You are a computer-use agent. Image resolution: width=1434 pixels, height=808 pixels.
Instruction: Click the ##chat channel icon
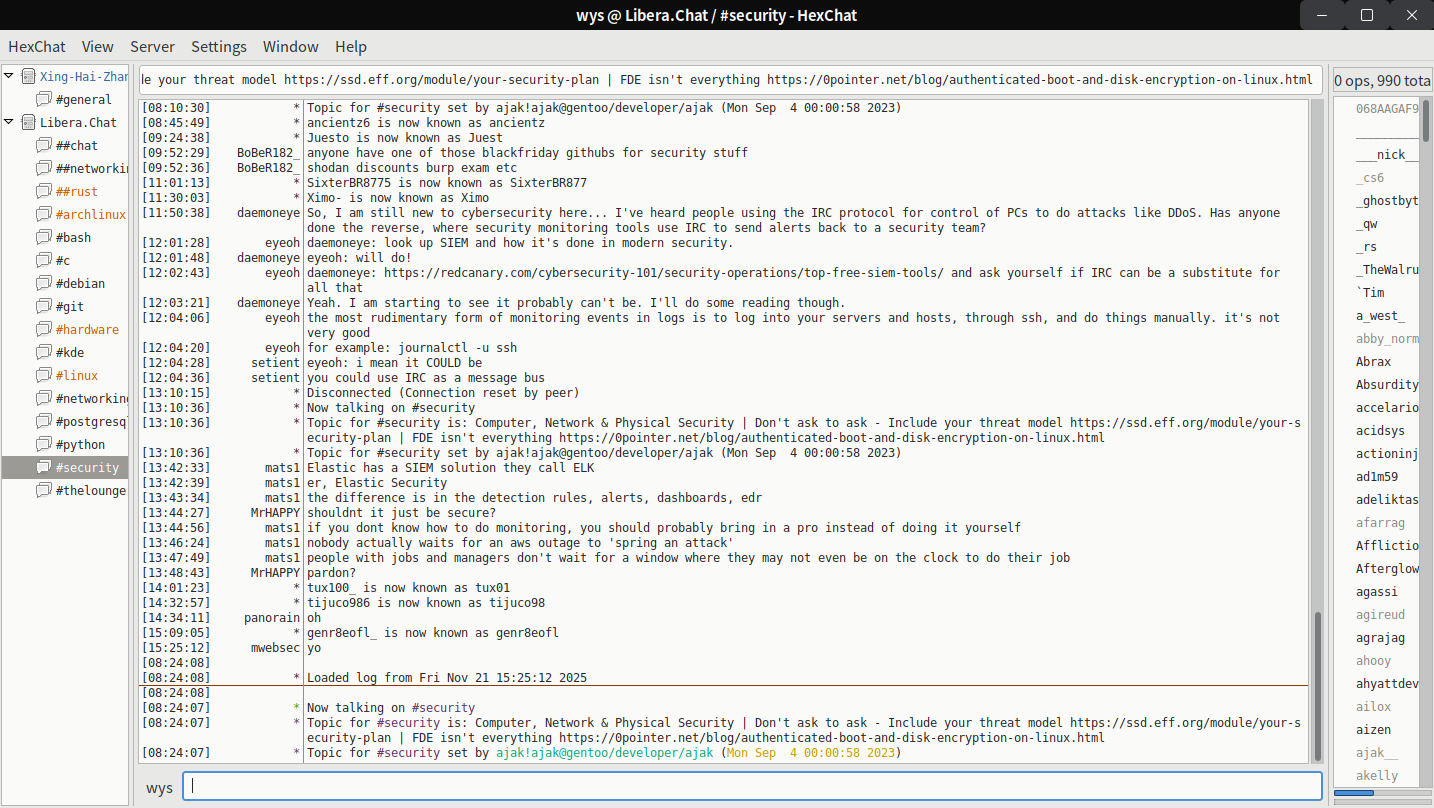coord(43,145)
